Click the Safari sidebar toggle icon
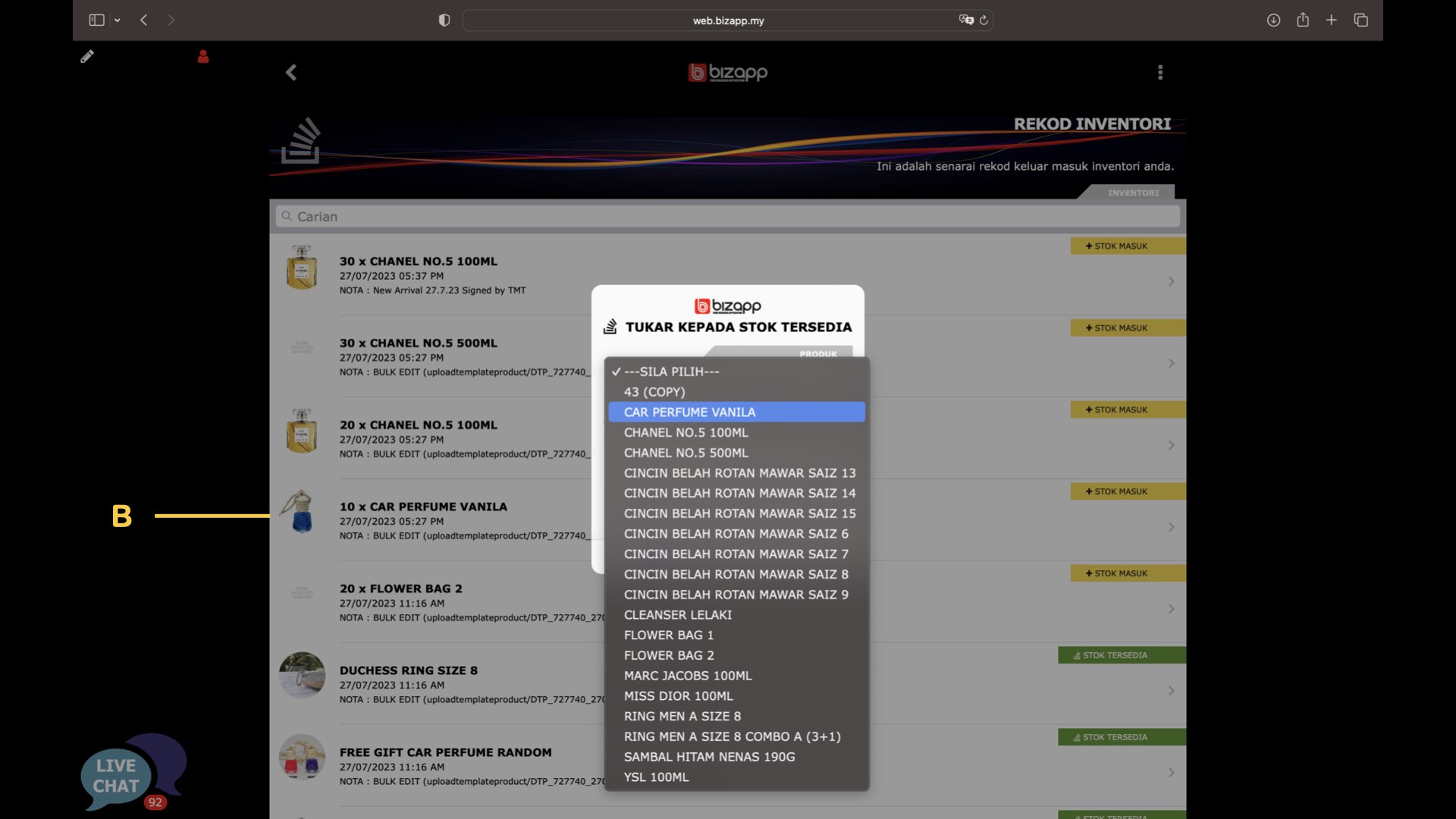Viewport: 1456px width, 819px height. [96, 20]
